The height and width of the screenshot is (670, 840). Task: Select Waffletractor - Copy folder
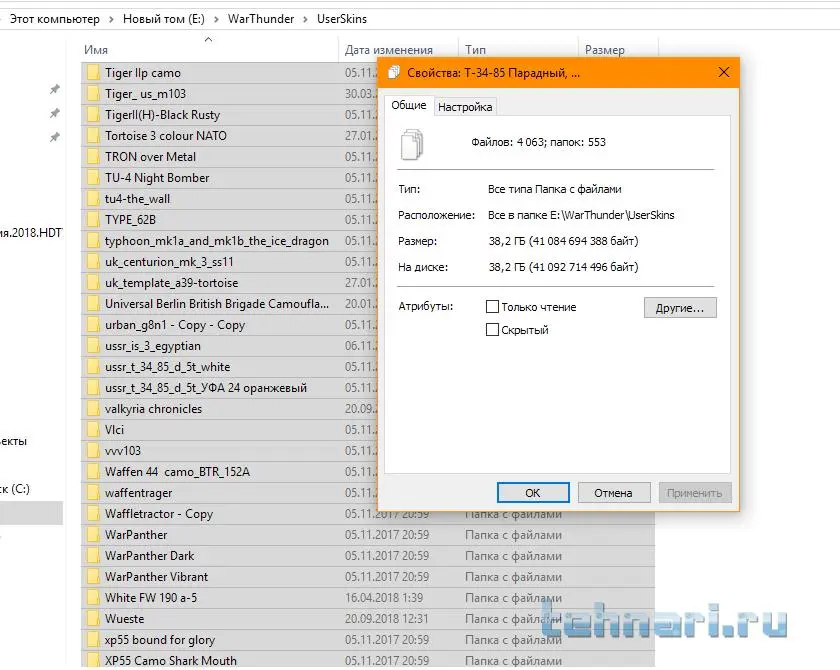pyautogui.click(x=159, y=514)
